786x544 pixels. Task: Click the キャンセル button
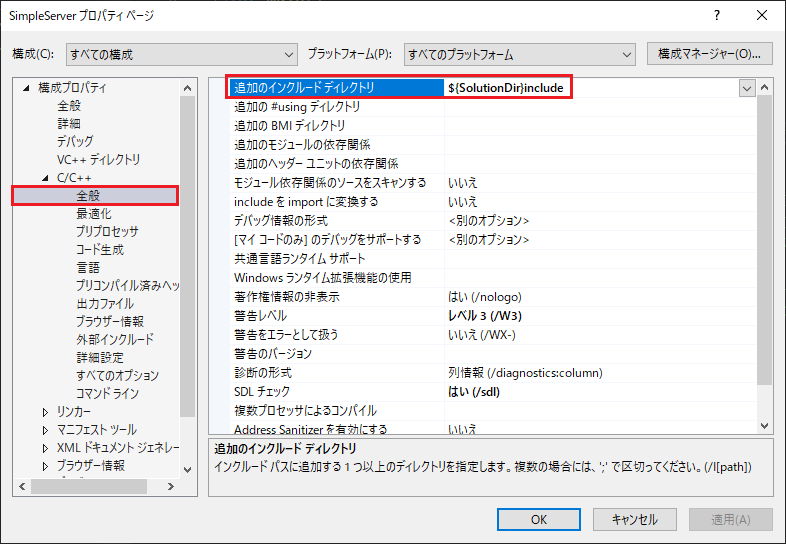tap(633, 519)
